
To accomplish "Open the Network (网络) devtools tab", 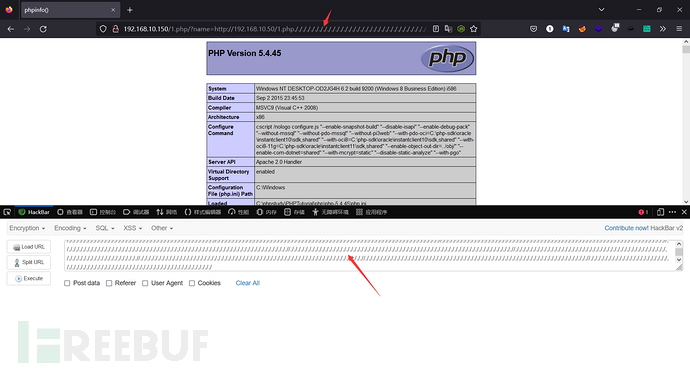I will (x=166, y=212).
